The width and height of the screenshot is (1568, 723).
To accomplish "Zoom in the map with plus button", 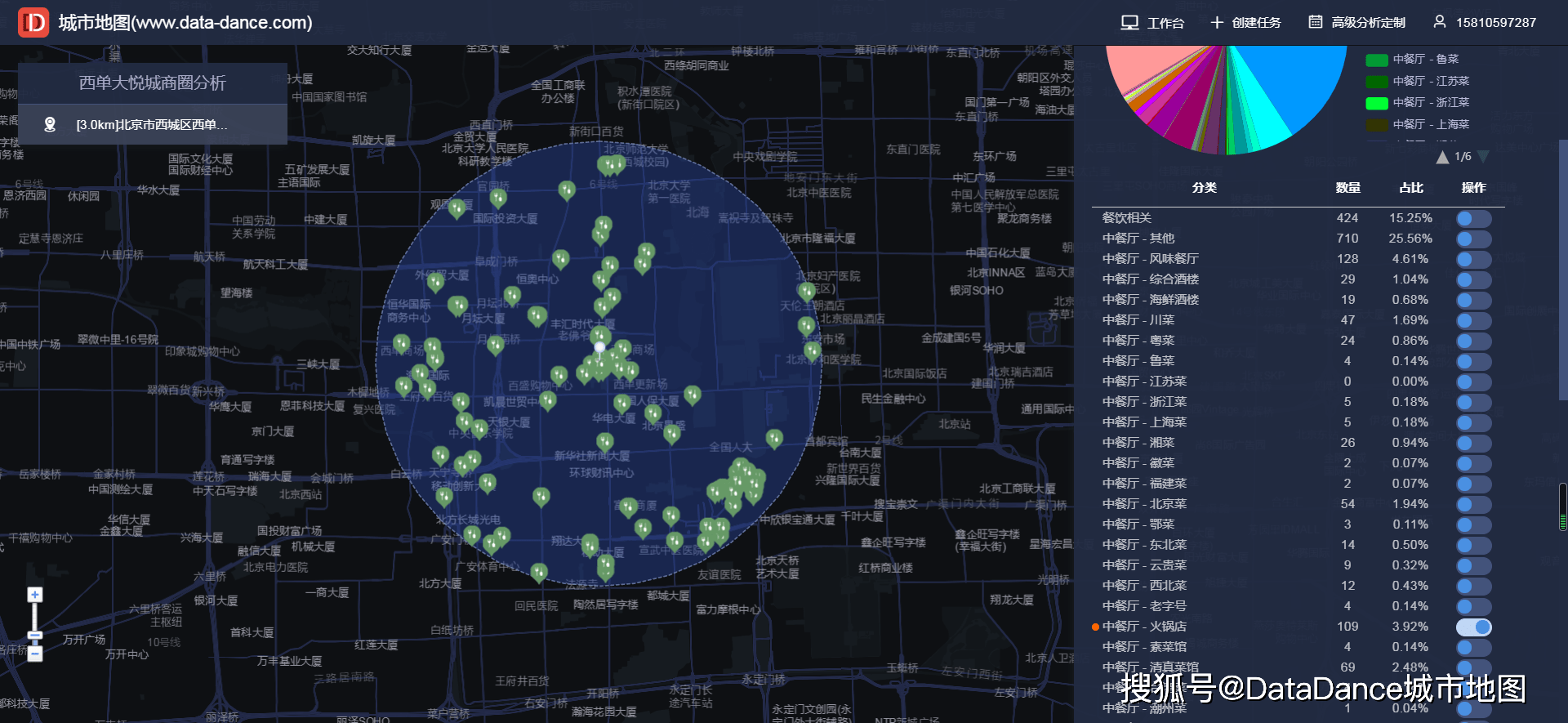I will 34,595.
